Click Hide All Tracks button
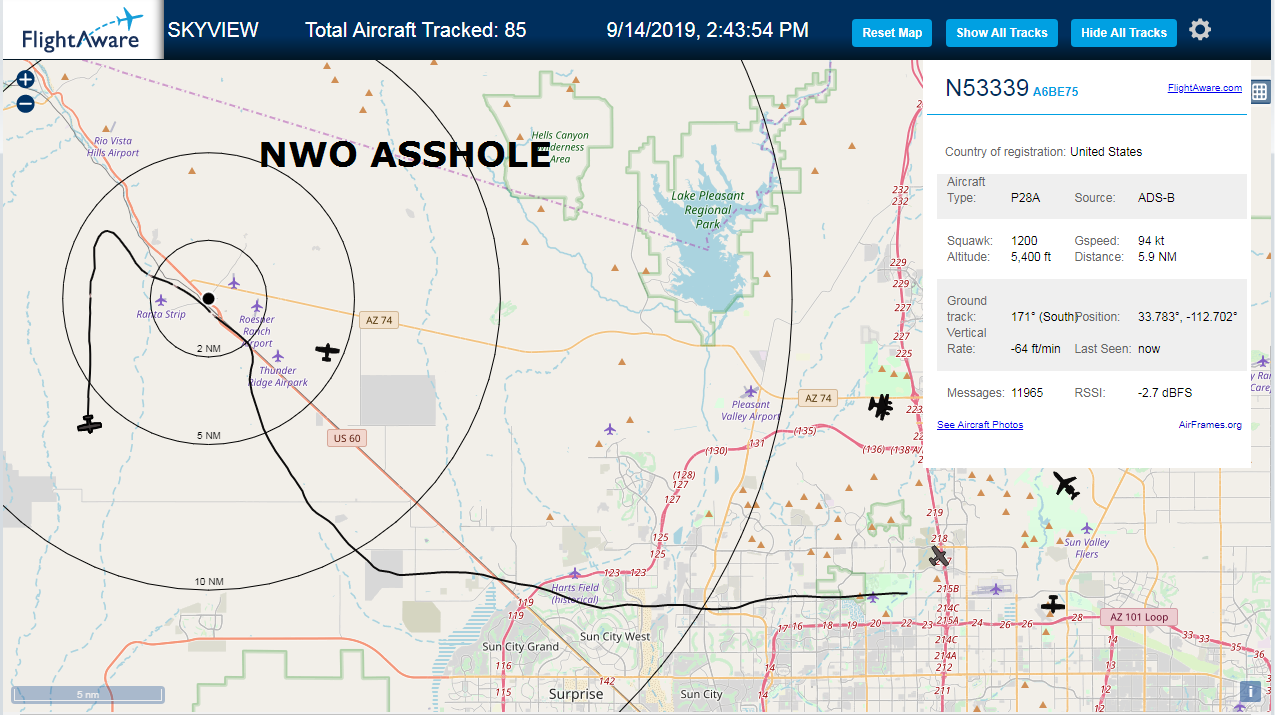This screenshot has width=1275, height=715. click(1124, 33)
